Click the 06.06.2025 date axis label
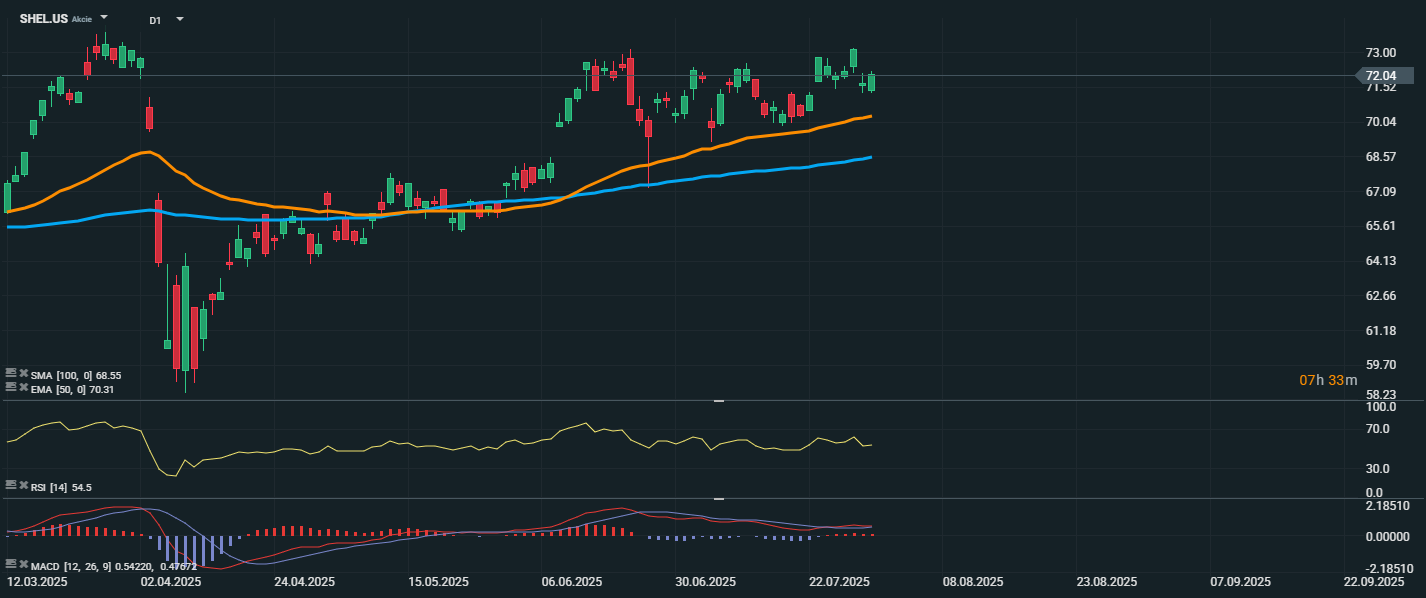1426x598 pixels. pyautogui.click(x=571, y=581)
